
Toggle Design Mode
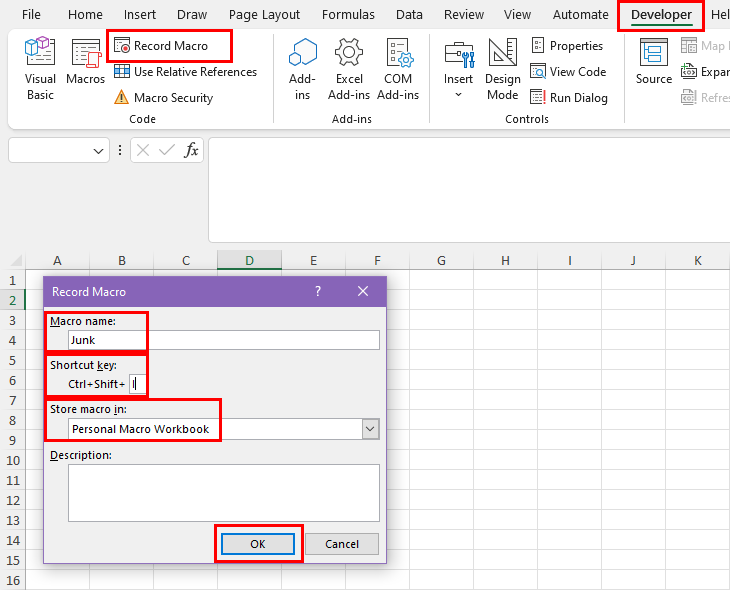pos(502,69)
